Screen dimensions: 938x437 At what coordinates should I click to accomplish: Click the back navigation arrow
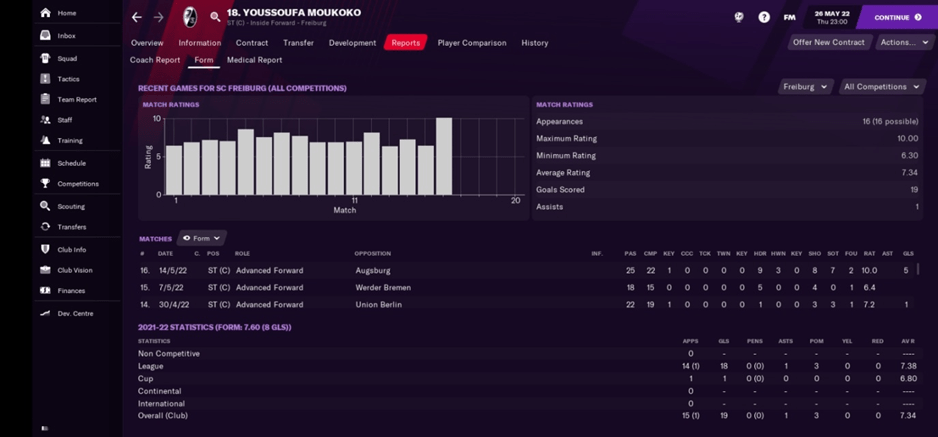137,17
